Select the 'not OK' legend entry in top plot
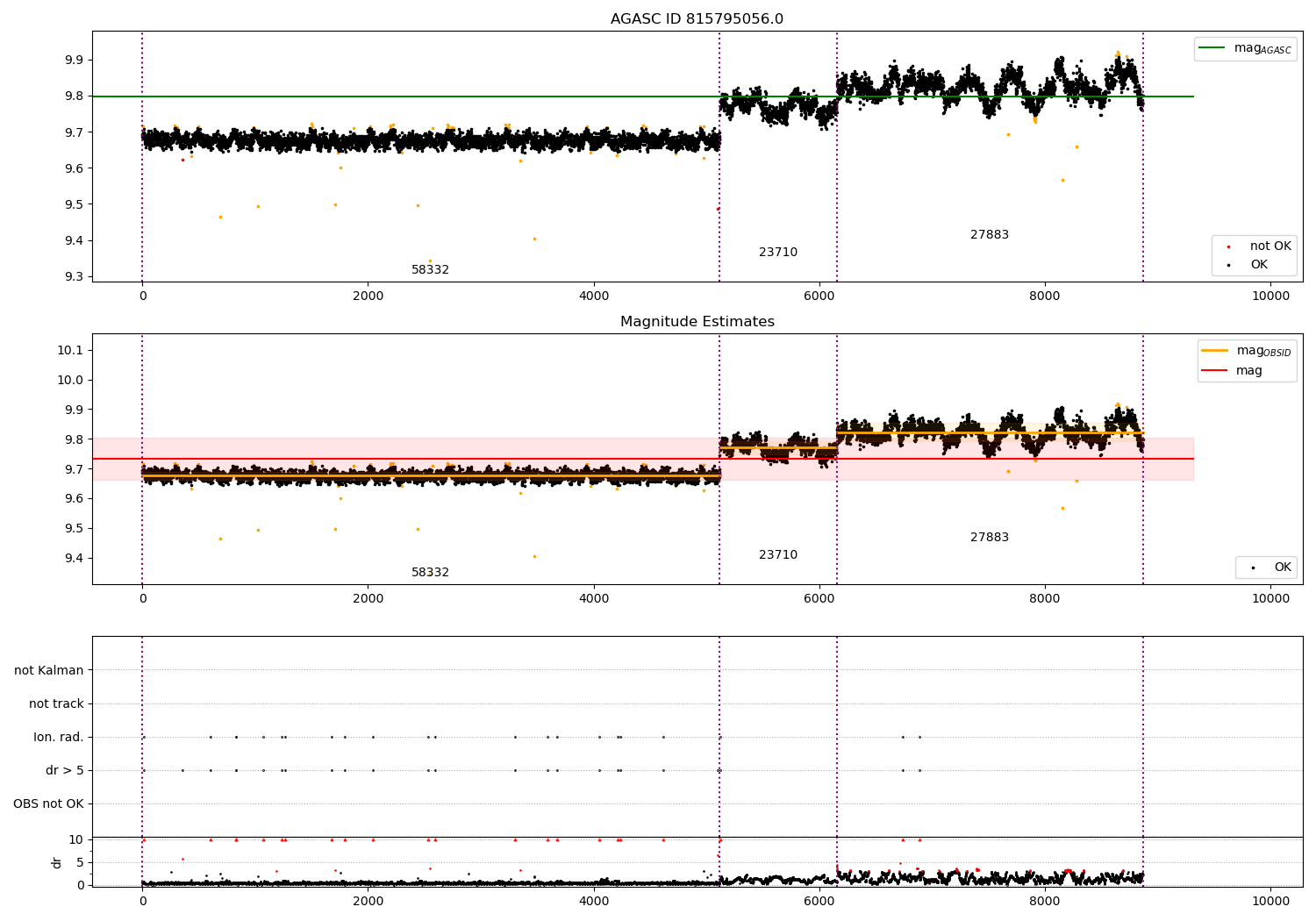This screenshot has width=1316, height=921. click(1255, 246)
